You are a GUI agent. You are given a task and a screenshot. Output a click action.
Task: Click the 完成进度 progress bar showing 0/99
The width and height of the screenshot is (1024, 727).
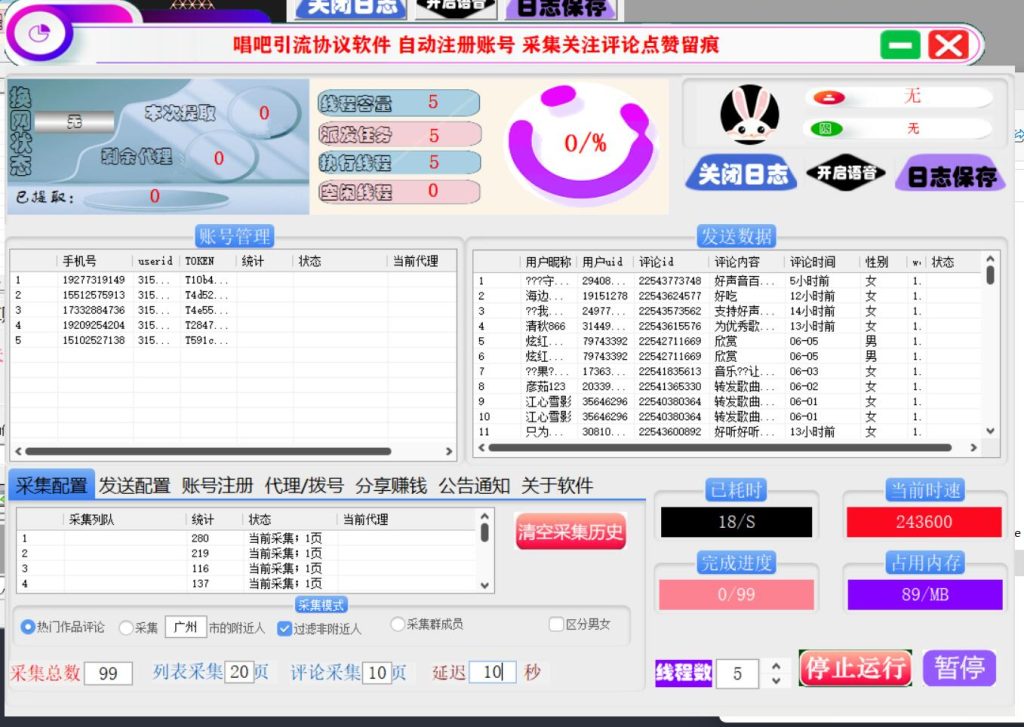coord(737,595)
